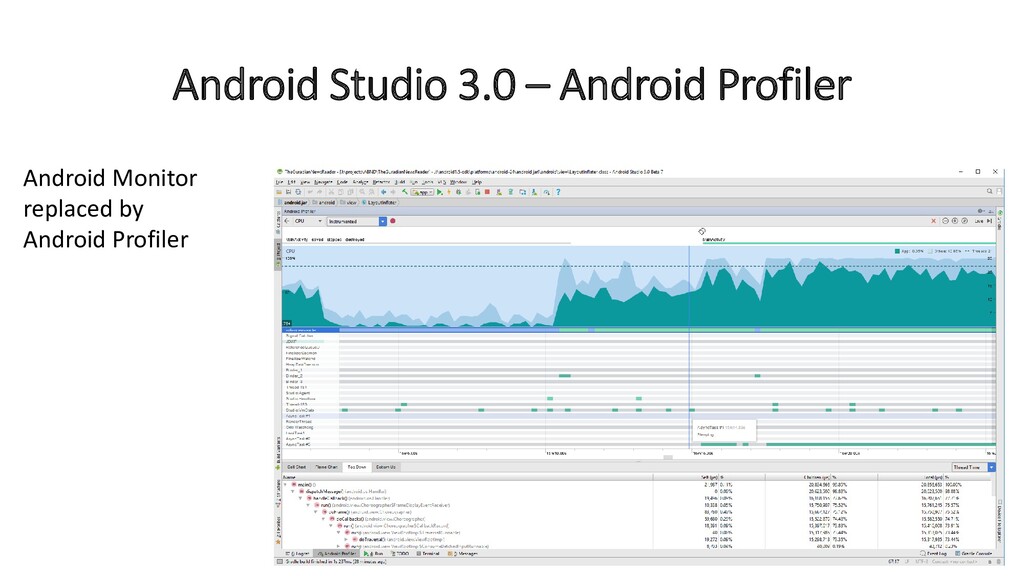
Task: Open the Logcat tool window button
Action: point(298,554)
